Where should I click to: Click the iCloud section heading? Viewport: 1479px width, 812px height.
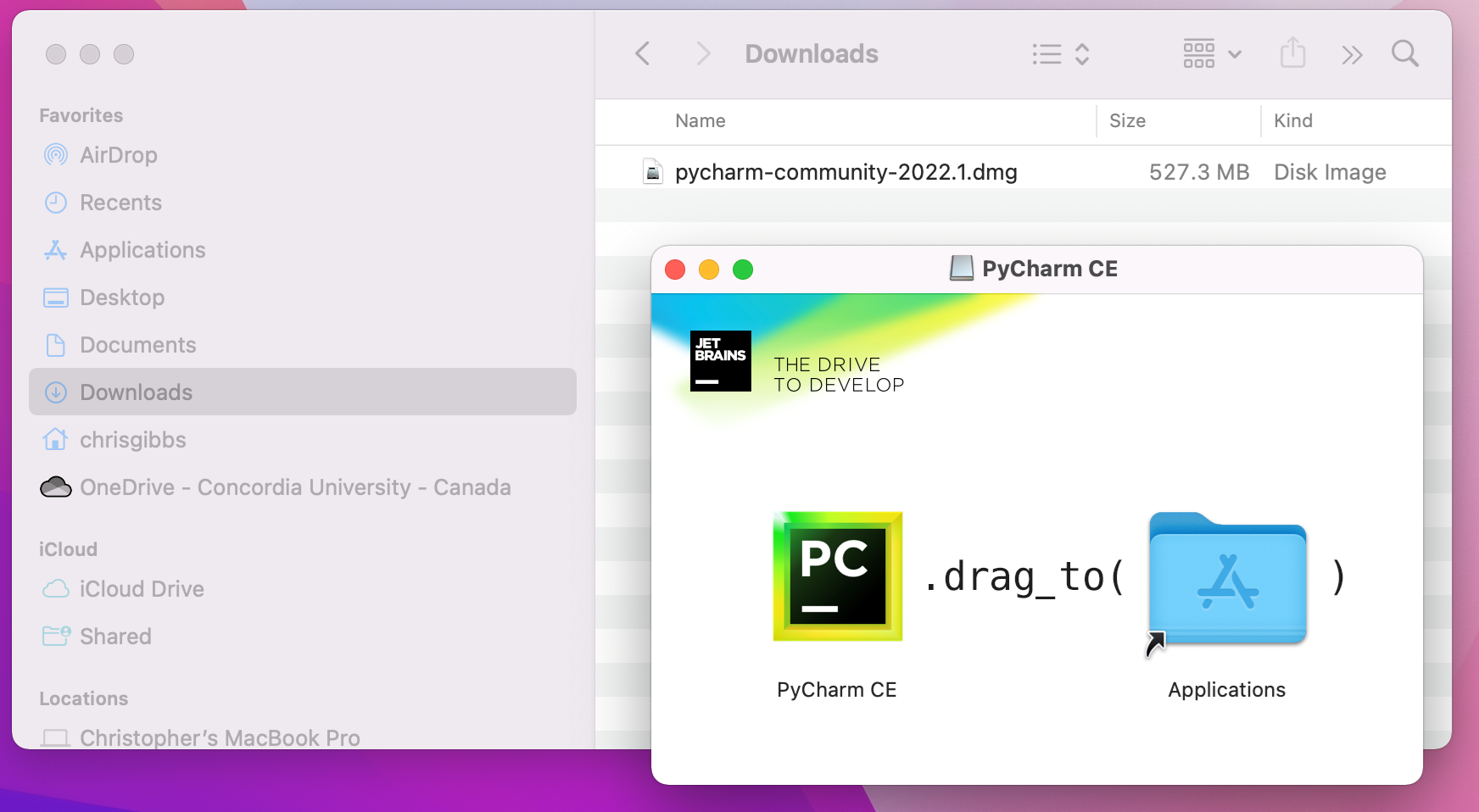(x=68, y=549)
